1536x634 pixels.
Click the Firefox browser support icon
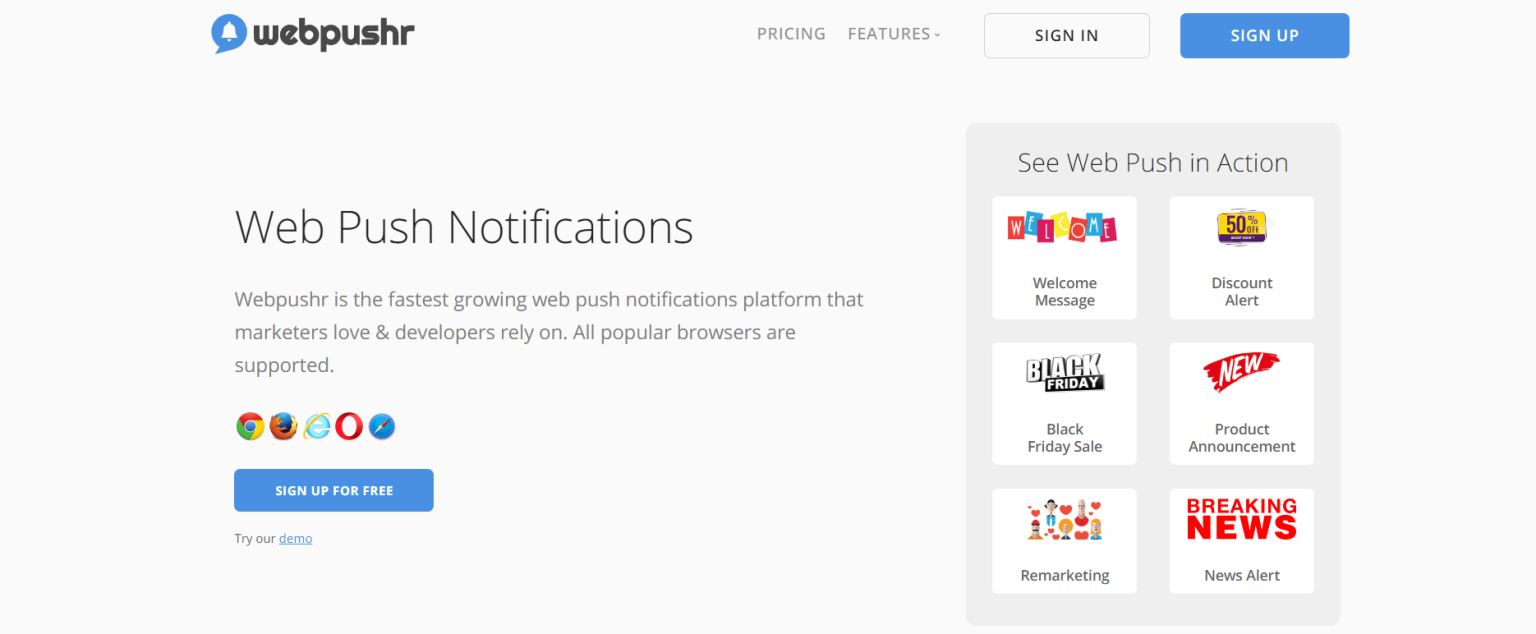point(283,425)
